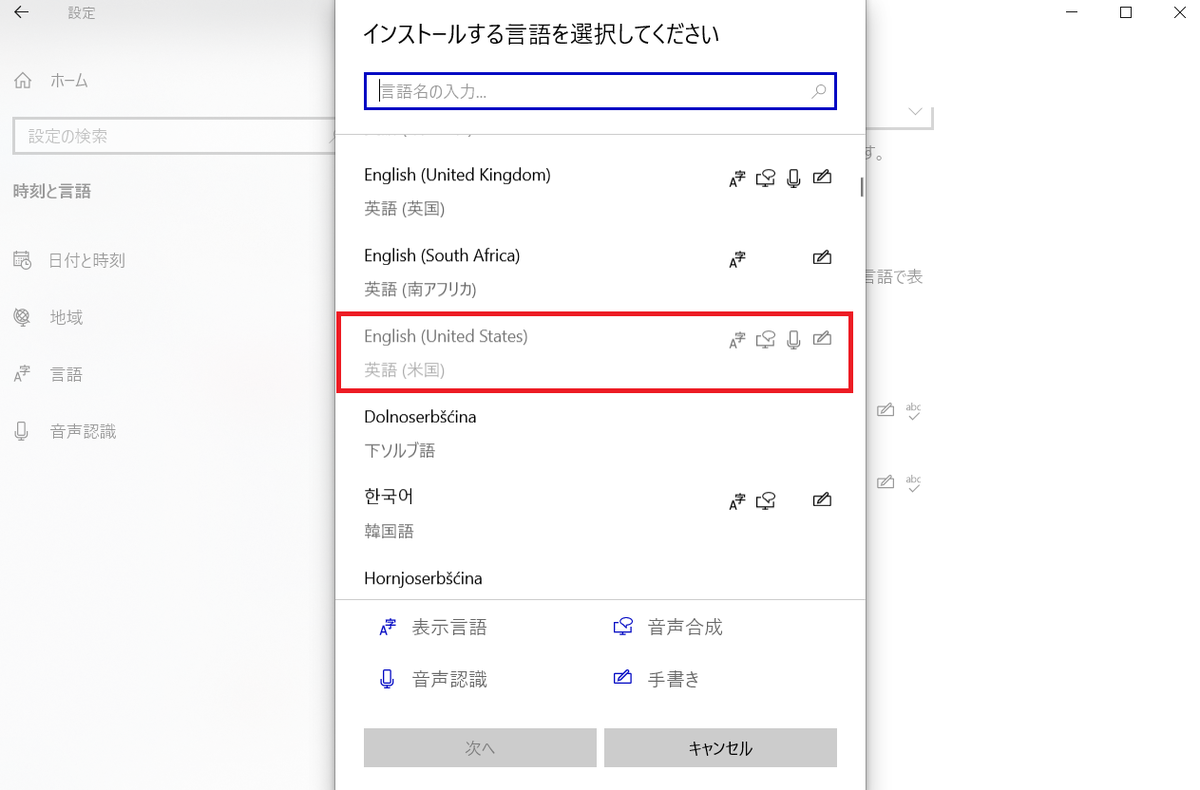Select English (South Africa) language entry
The width and height of the screenshot is (1200, 790).
(600, 273)
